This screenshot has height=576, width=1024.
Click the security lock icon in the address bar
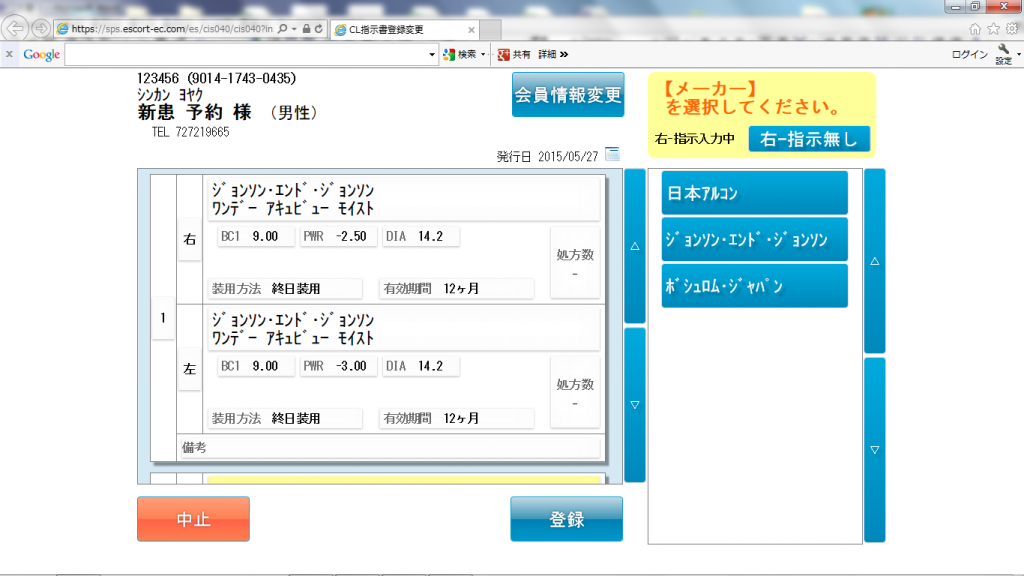click(306, 29)
